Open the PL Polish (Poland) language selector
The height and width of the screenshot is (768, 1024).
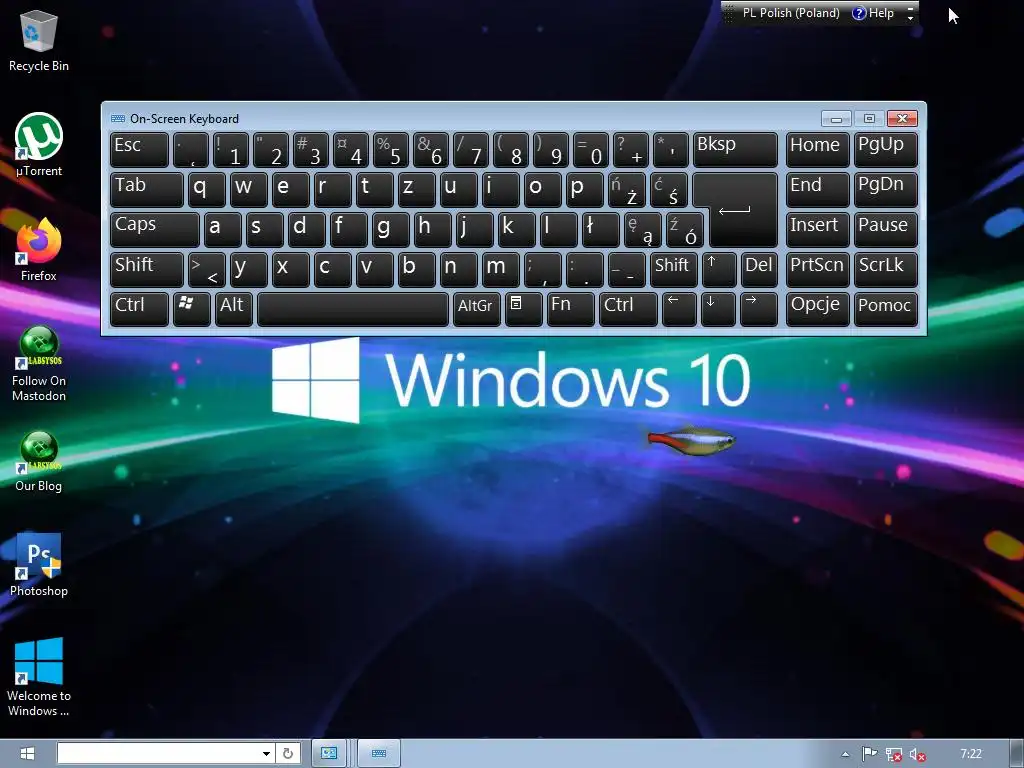tap(791, 13)
